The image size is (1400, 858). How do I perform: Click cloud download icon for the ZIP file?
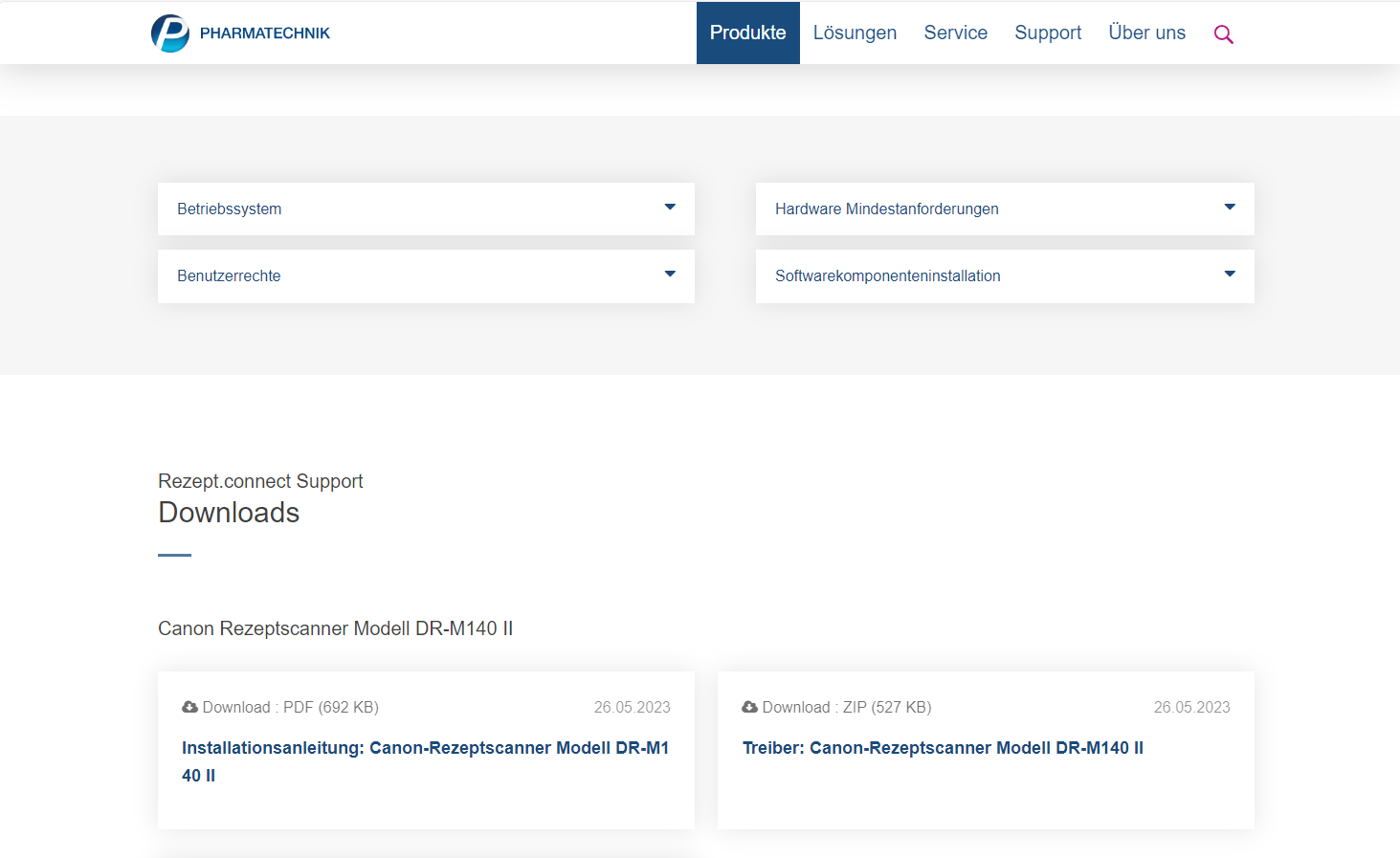749,707
